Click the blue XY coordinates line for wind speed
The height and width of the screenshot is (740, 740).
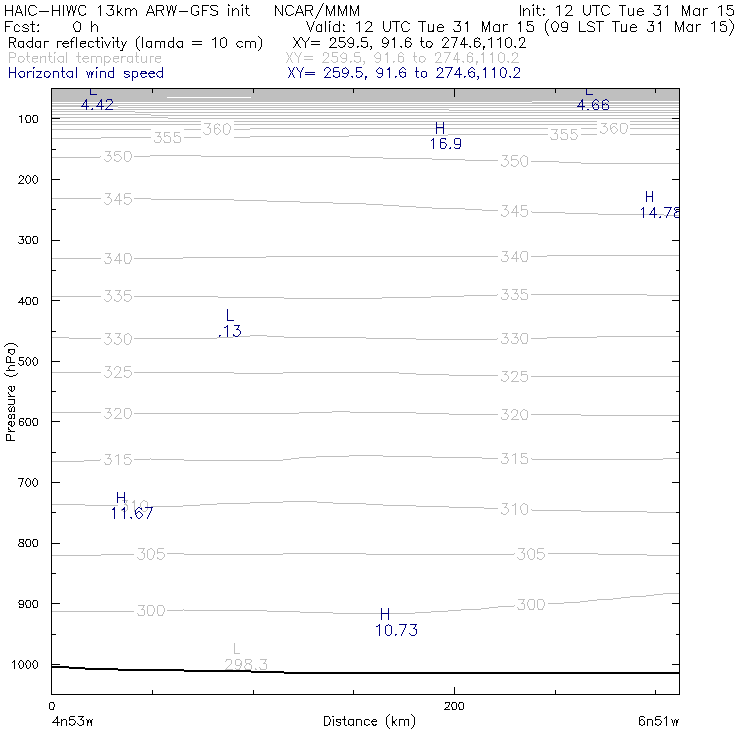404,73
